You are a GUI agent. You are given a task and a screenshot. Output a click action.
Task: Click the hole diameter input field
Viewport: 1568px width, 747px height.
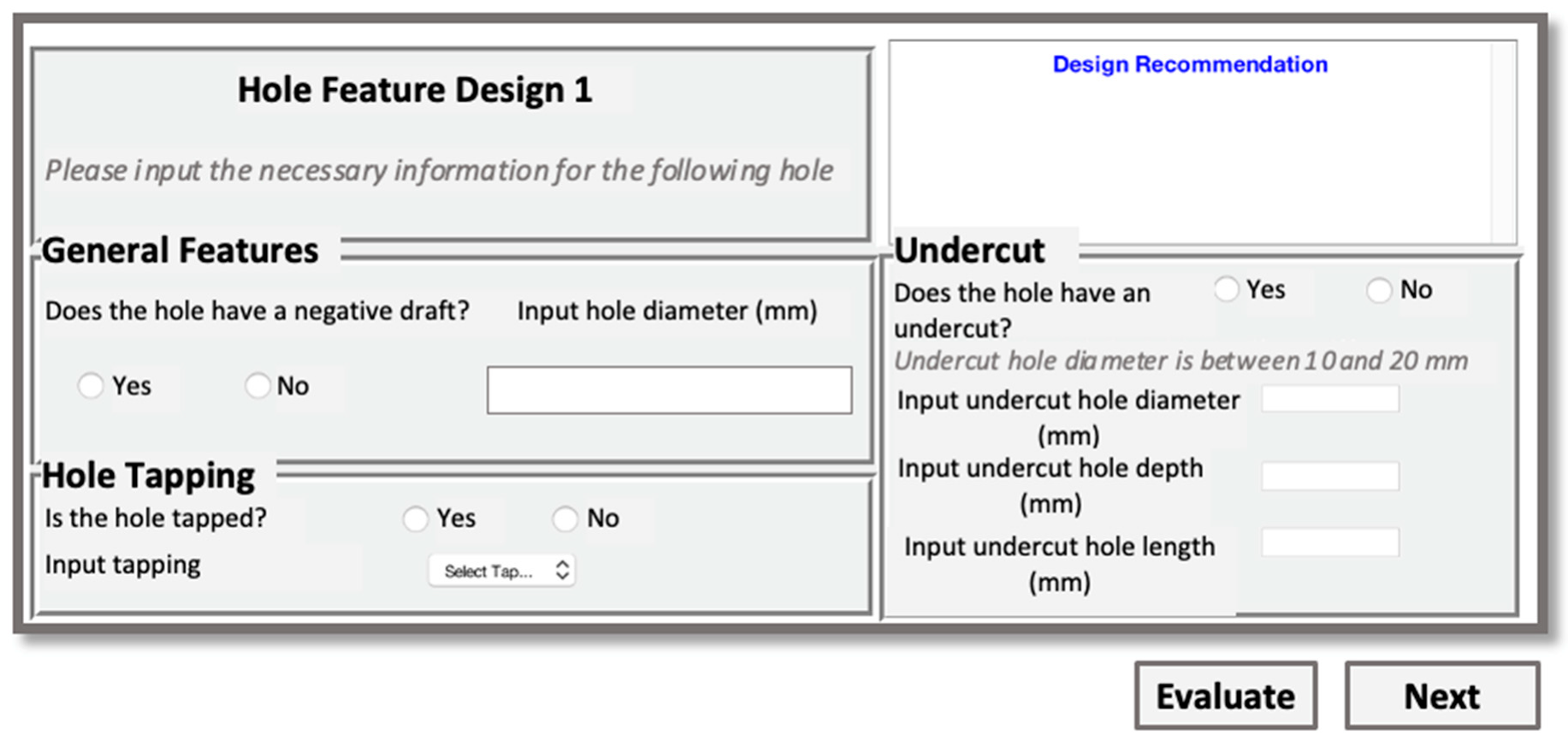669,390
